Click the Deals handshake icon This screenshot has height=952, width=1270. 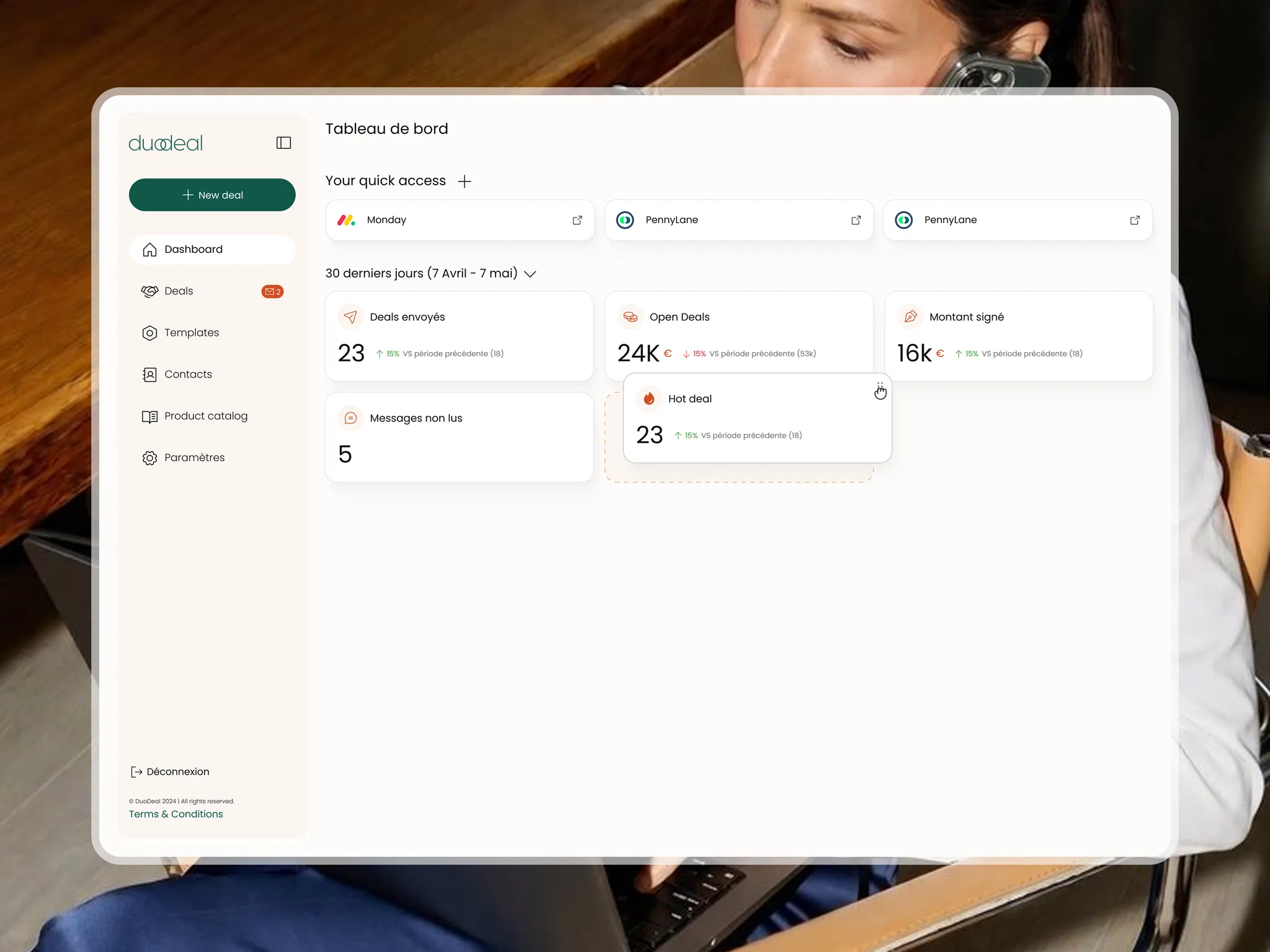coord(149,291)
